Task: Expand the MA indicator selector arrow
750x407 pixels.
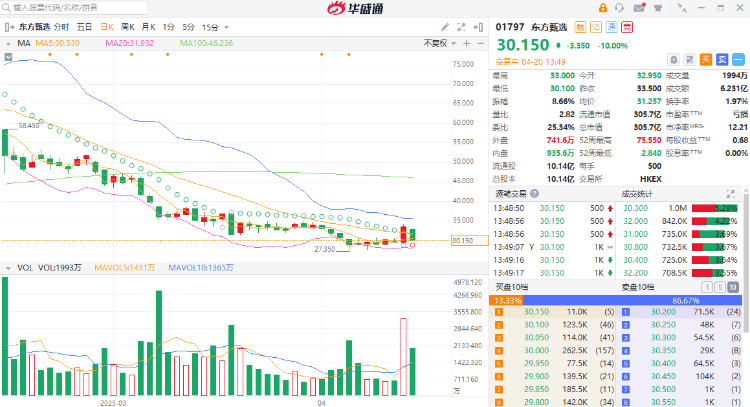Action: tap(8, 44)
